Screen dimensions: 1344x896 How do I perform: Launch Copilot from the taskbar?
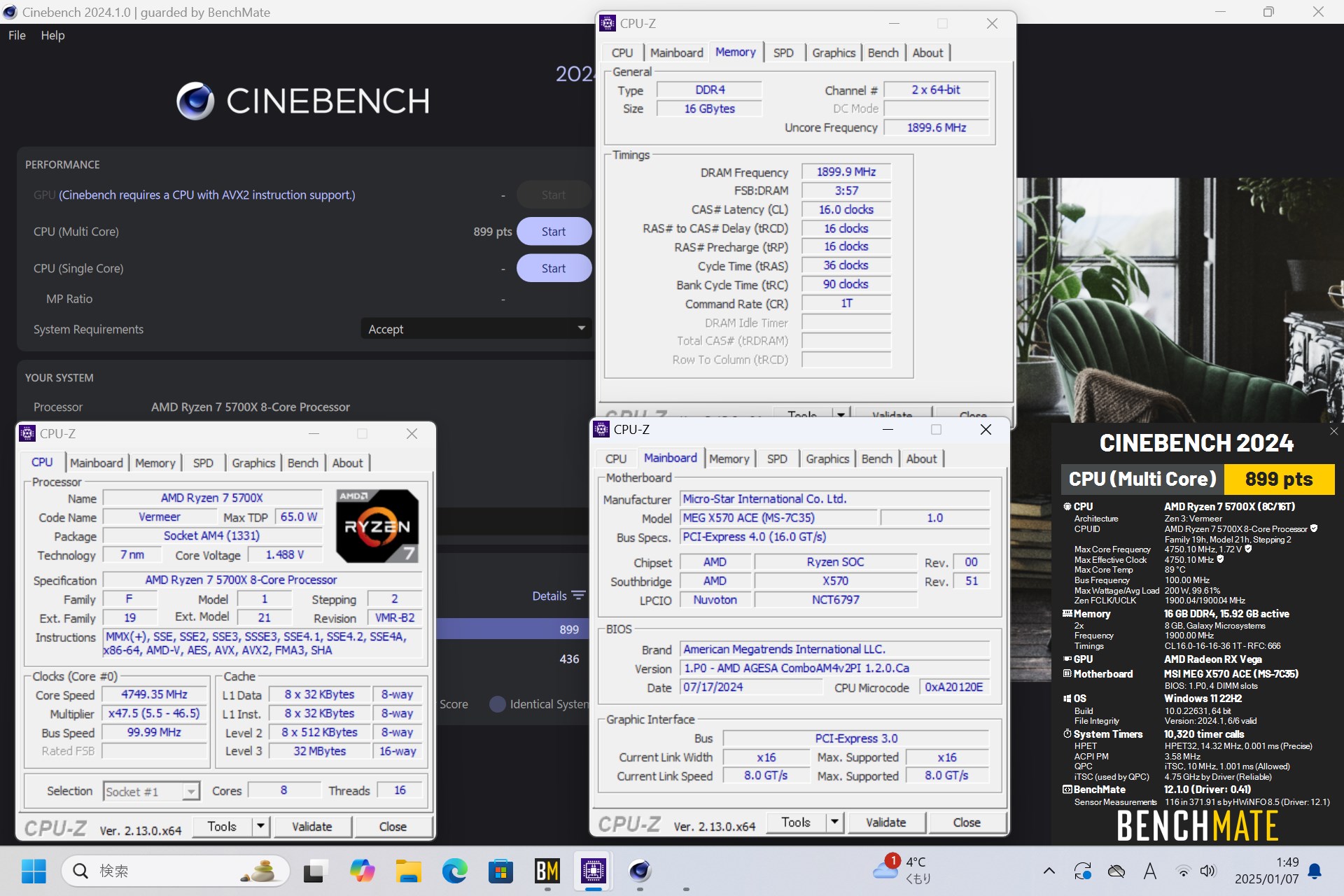coord(362,871)
